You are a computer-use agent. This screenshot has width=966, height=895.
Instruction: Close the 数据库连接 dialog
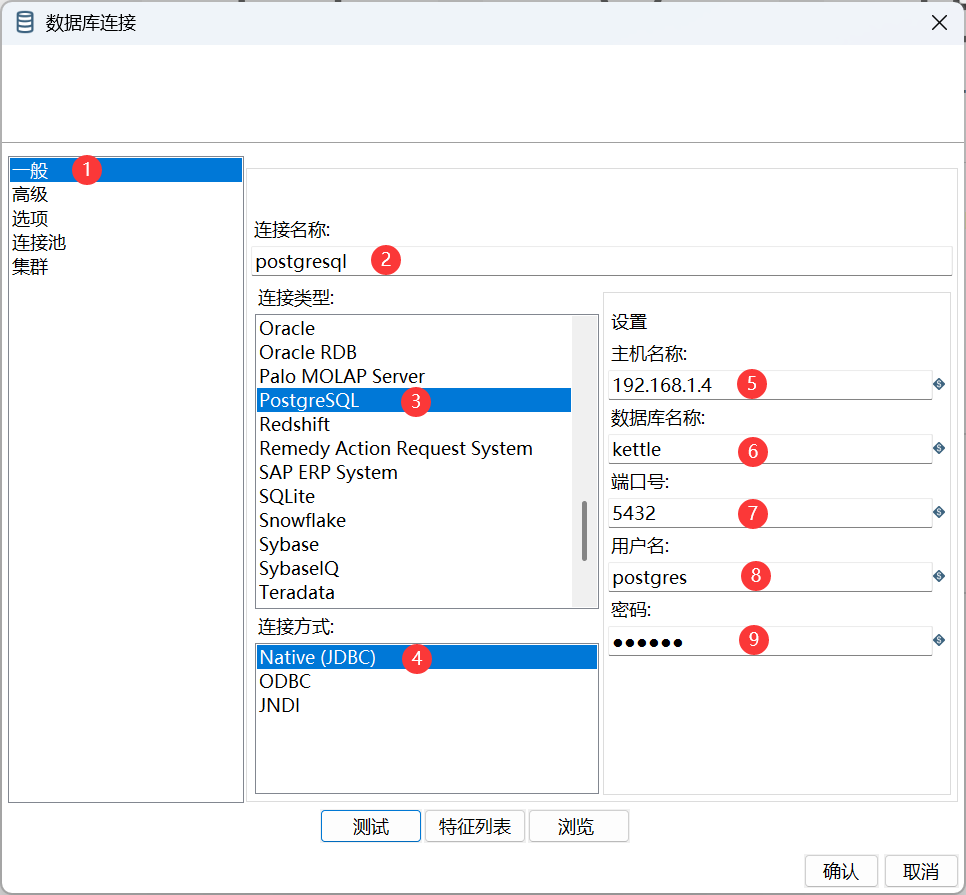939,23
